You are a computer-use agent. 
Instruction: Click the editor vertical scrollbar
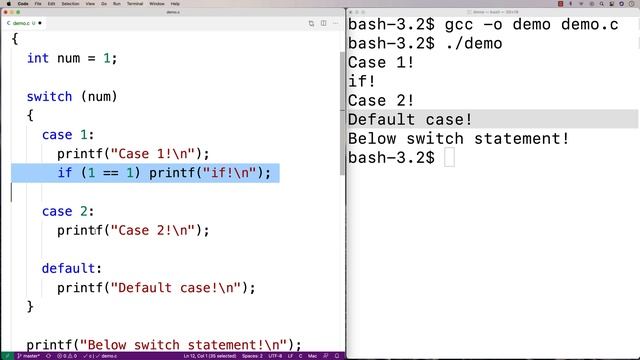[342, 113]
